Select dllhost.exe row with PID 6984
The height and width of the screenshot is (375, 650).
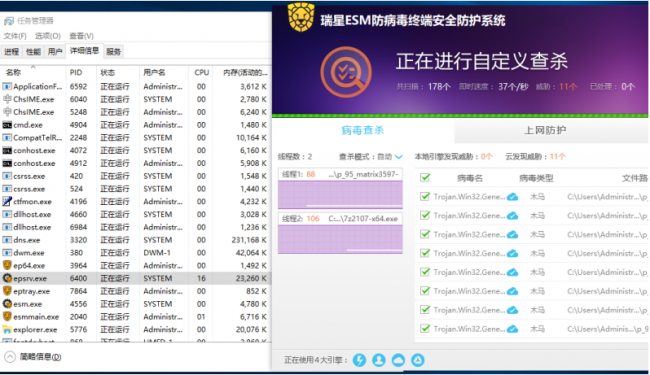[136, 227]
